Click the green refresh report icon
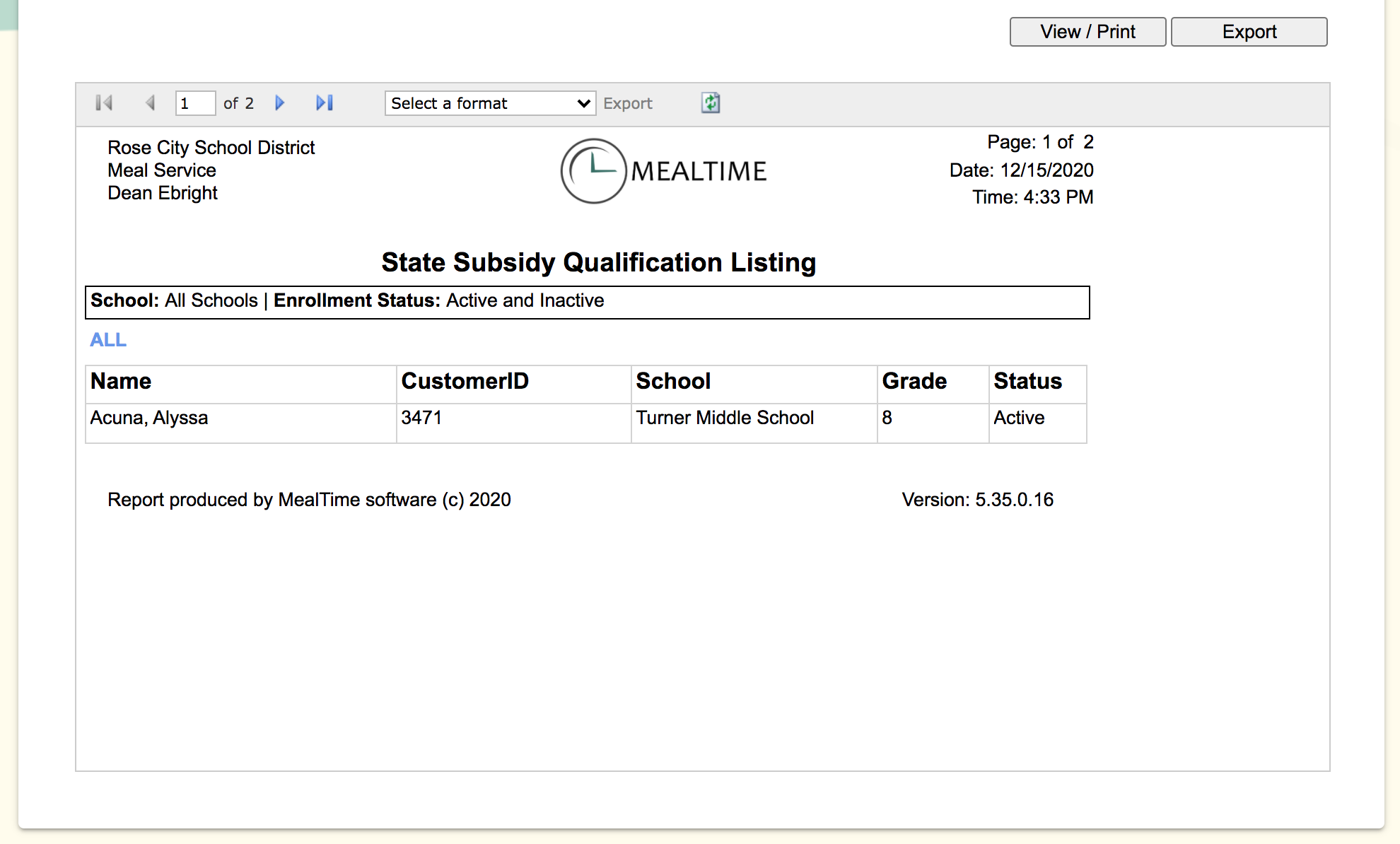This screenshot has height=844, width=1400. pyautogui.click(x=711, y=103)
